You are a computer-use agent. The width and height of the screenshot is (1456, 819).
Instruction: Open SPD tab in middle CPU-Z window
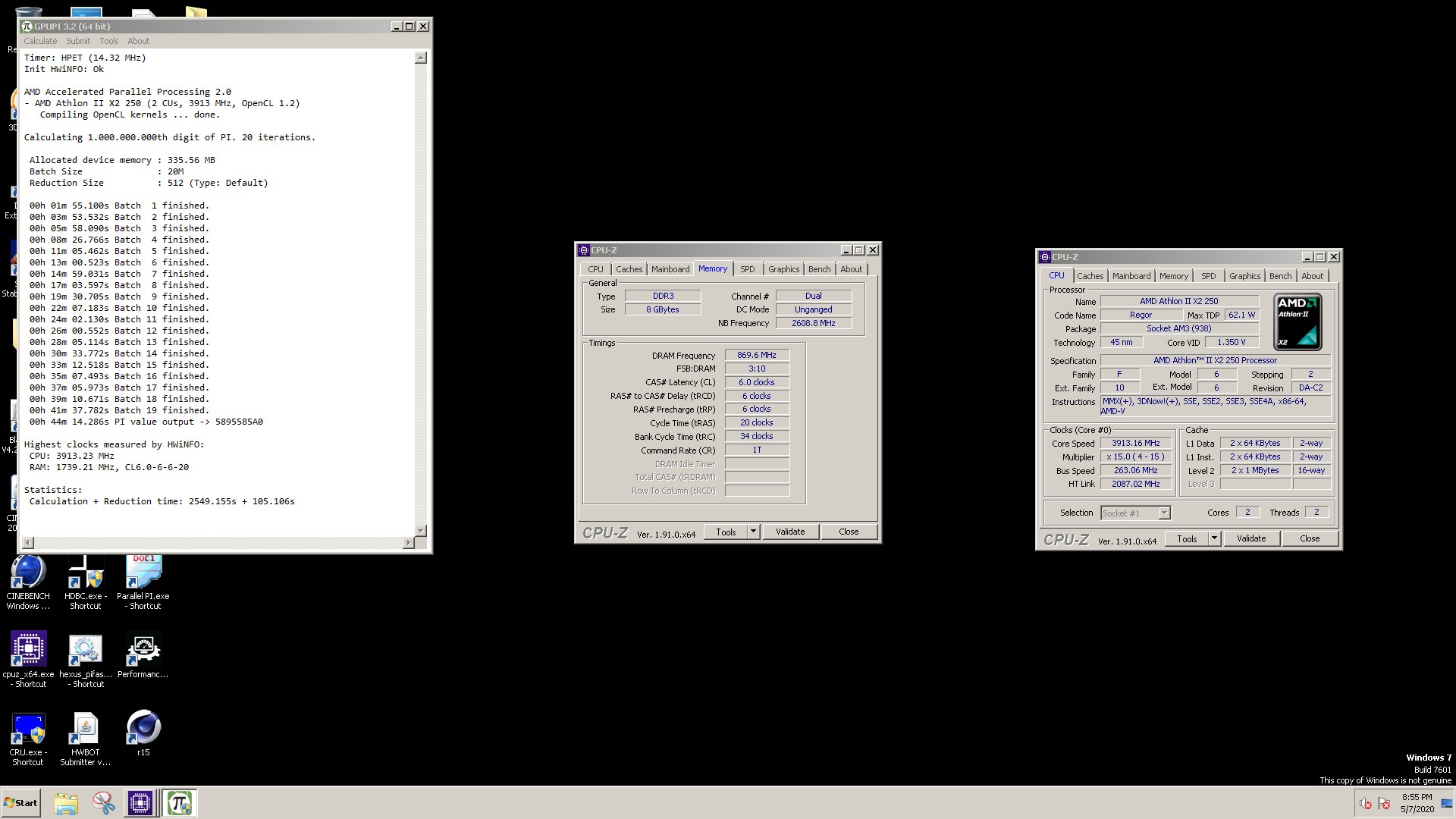748,269
